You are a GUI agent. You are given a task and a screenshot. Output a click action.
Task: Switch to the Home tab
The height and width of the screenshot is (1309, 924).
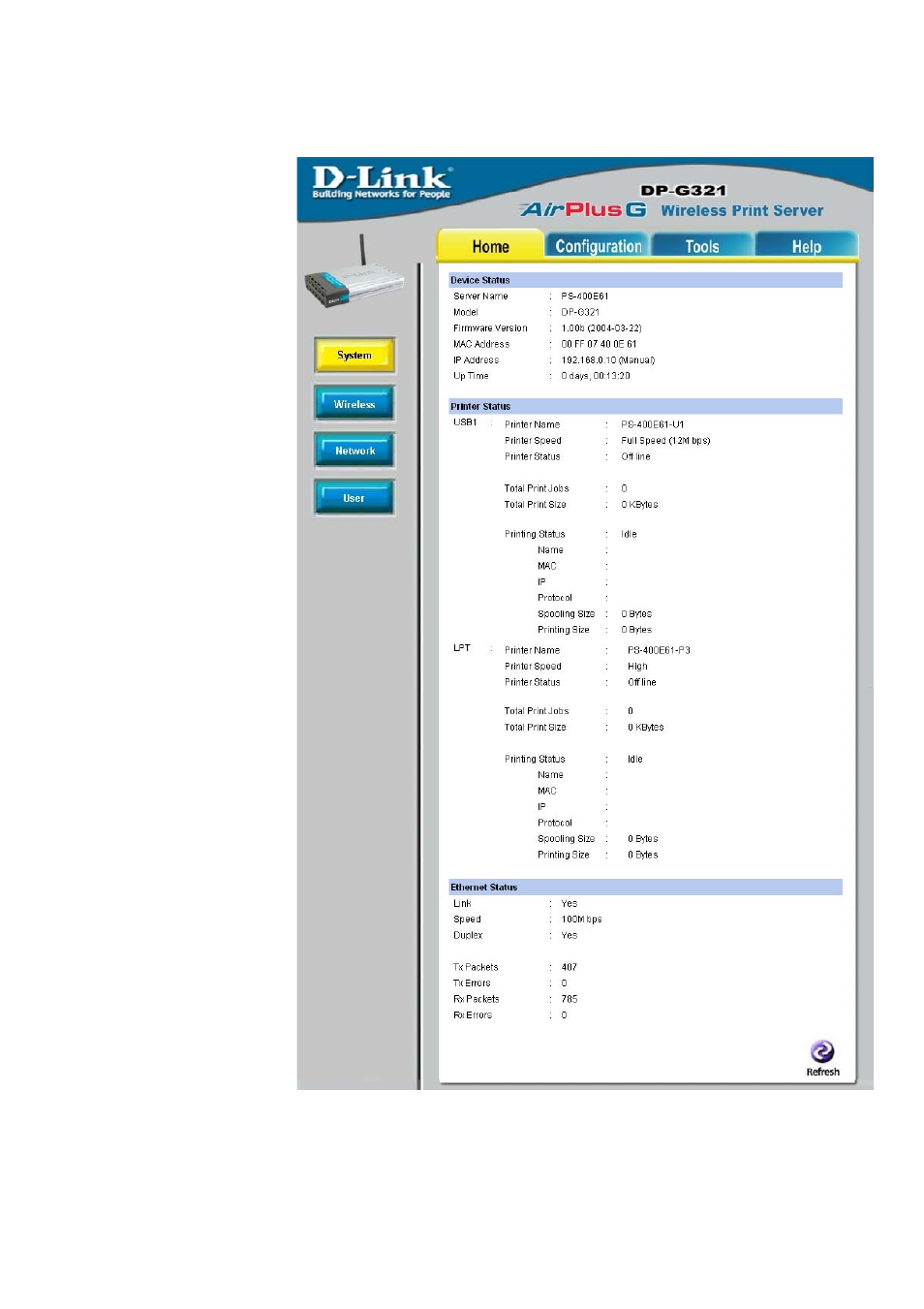click(x=490, y=246)
